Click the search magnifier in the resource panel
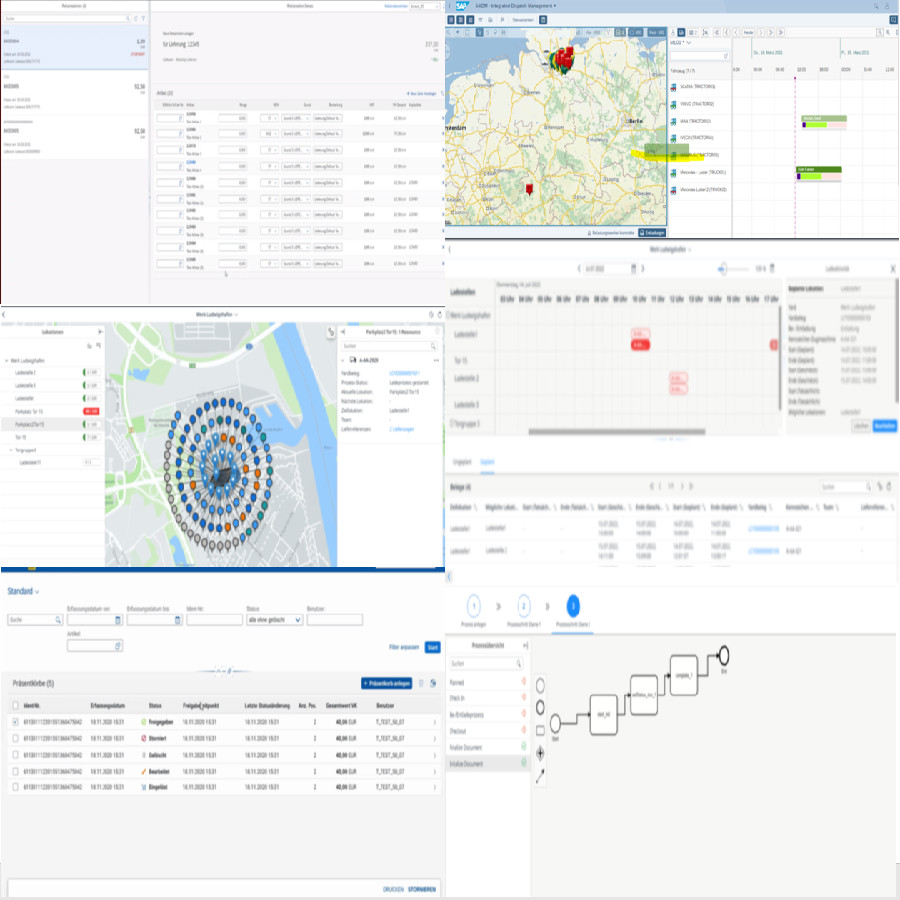 pyautogui.click(x=725, y=56)
